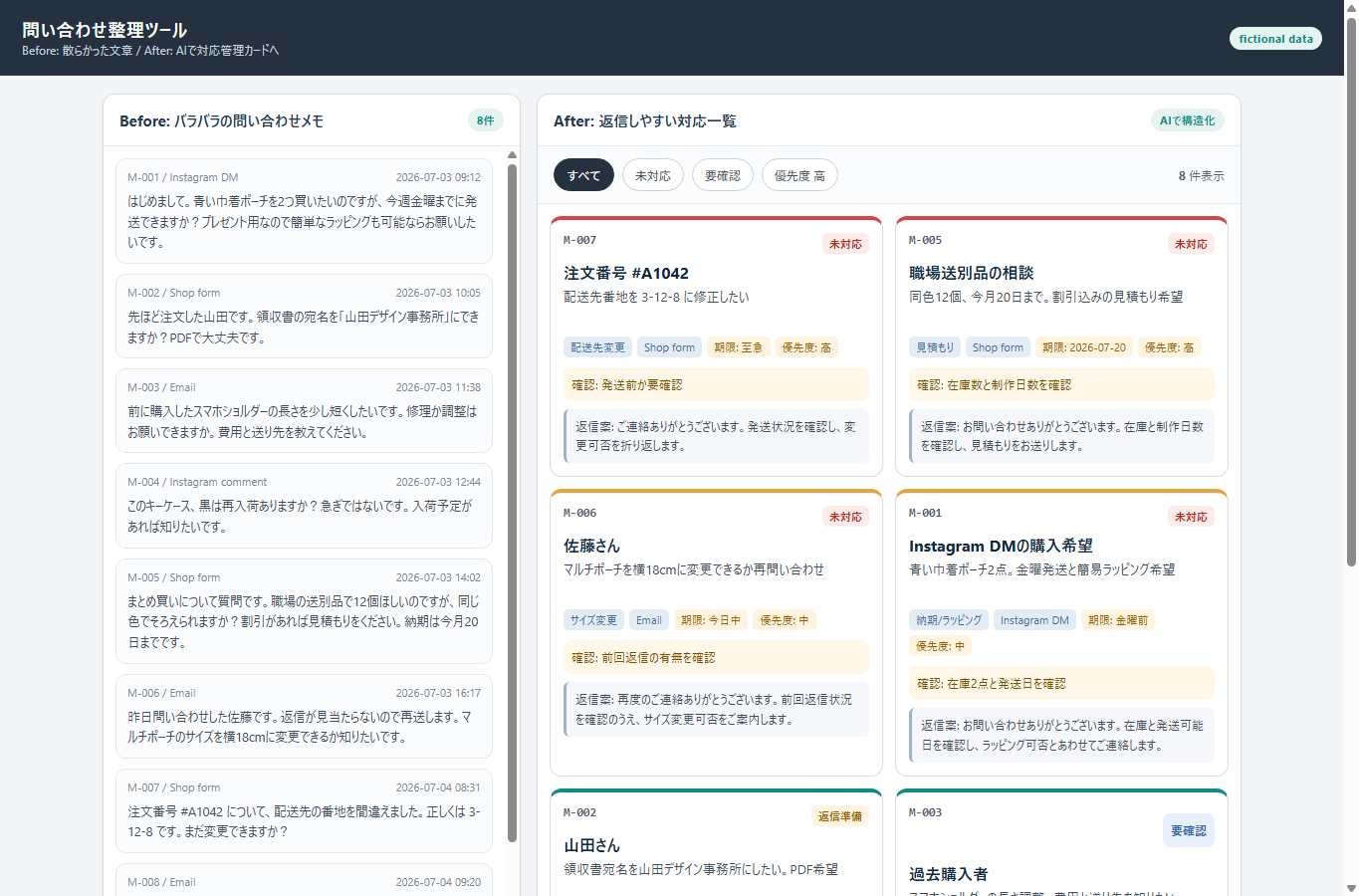
Task: Select the M-006 reply draft text
Action: (x=716, y=709)
